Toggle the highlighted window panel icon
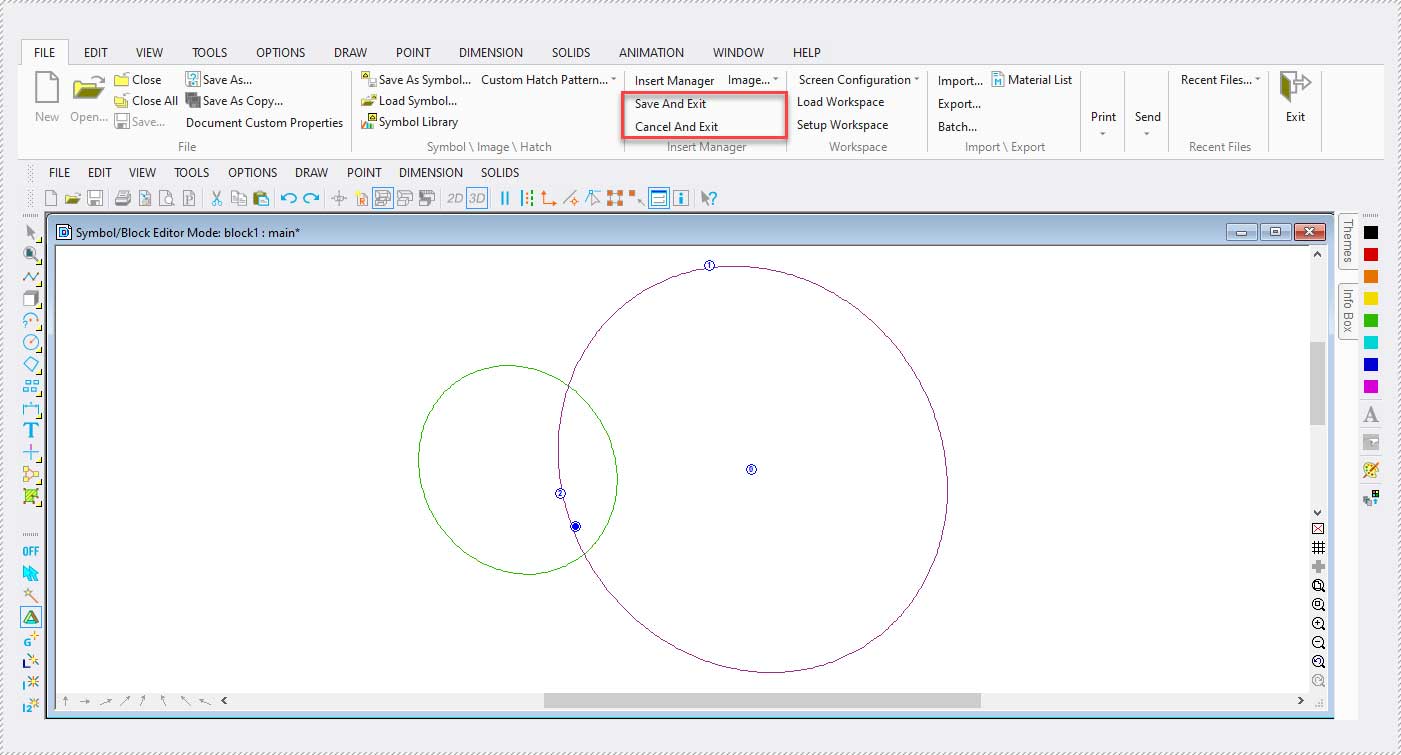Viewport: 1401px width, 755px height. 659,198
